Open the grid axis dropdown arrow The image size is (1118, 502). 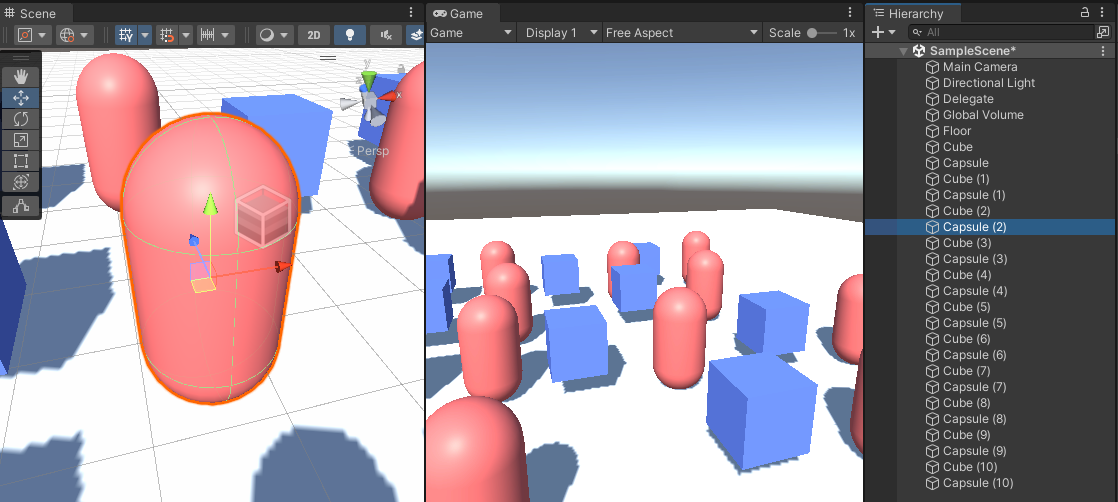[x=145, y=35]
